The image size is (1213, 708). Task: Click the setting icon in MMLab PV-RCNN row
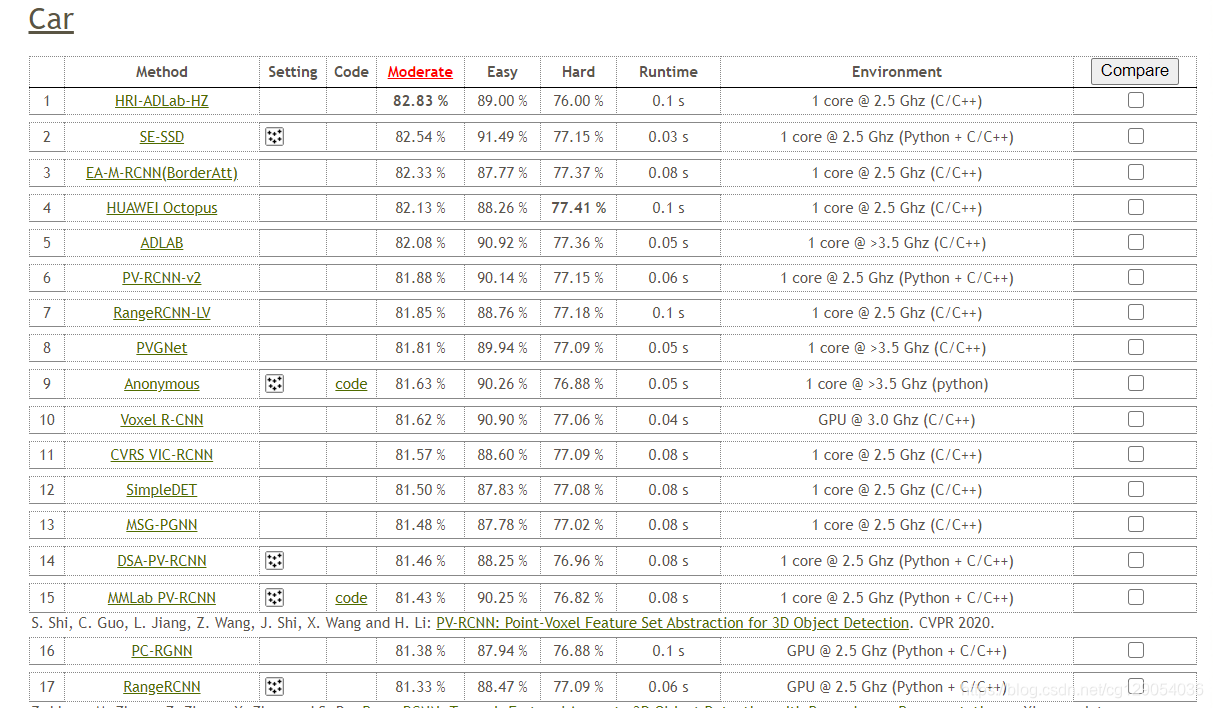tap(275, 598)
